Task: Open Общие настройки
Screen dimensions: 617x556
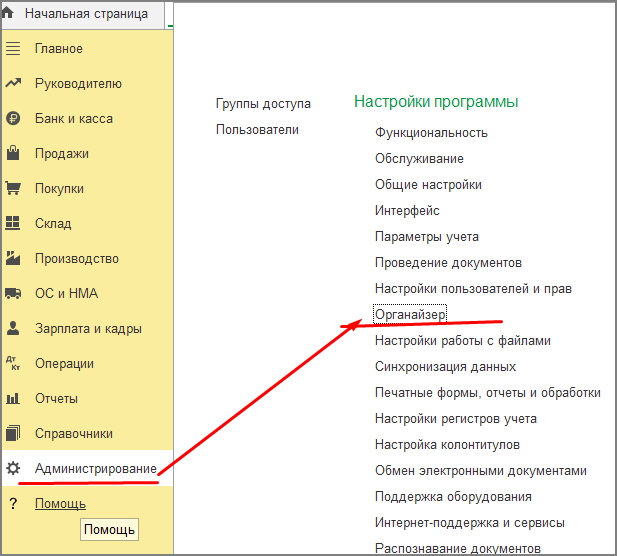Action: 428,185
